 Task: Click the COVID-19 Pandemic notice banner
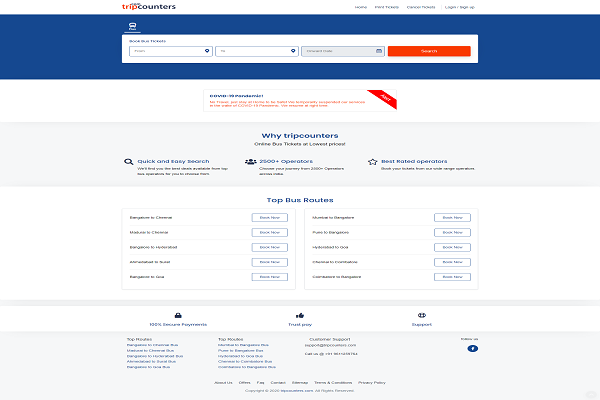coord(300,100)
